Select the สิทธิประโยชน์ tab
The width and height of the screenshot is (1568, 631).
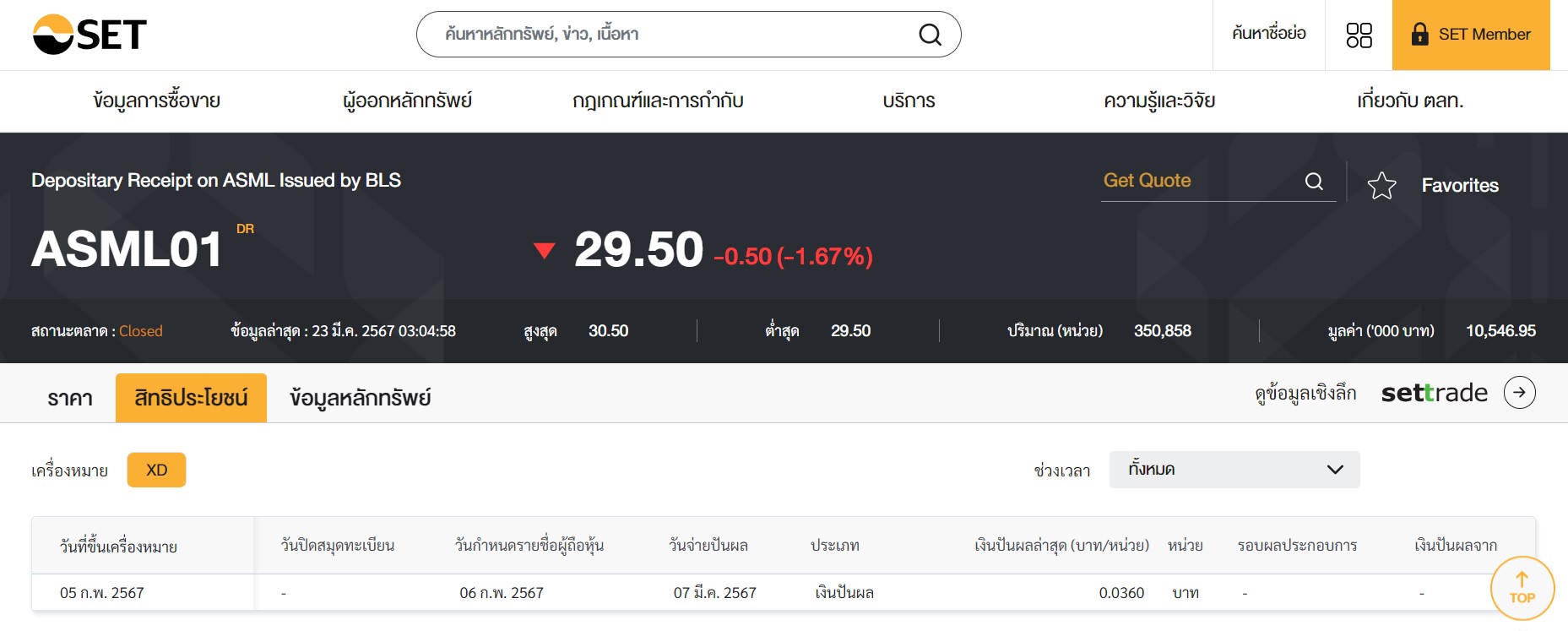[191, 398]
